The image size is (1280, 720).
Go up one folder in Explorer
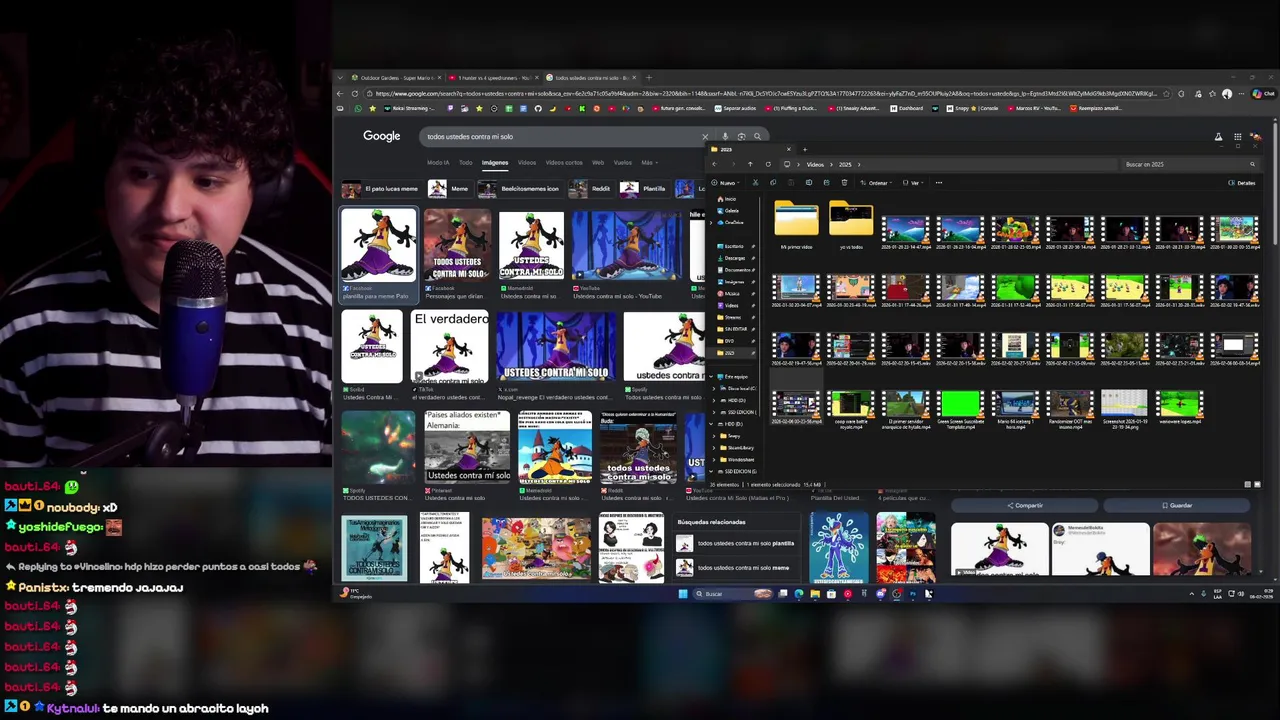click(x=750, y=164)
